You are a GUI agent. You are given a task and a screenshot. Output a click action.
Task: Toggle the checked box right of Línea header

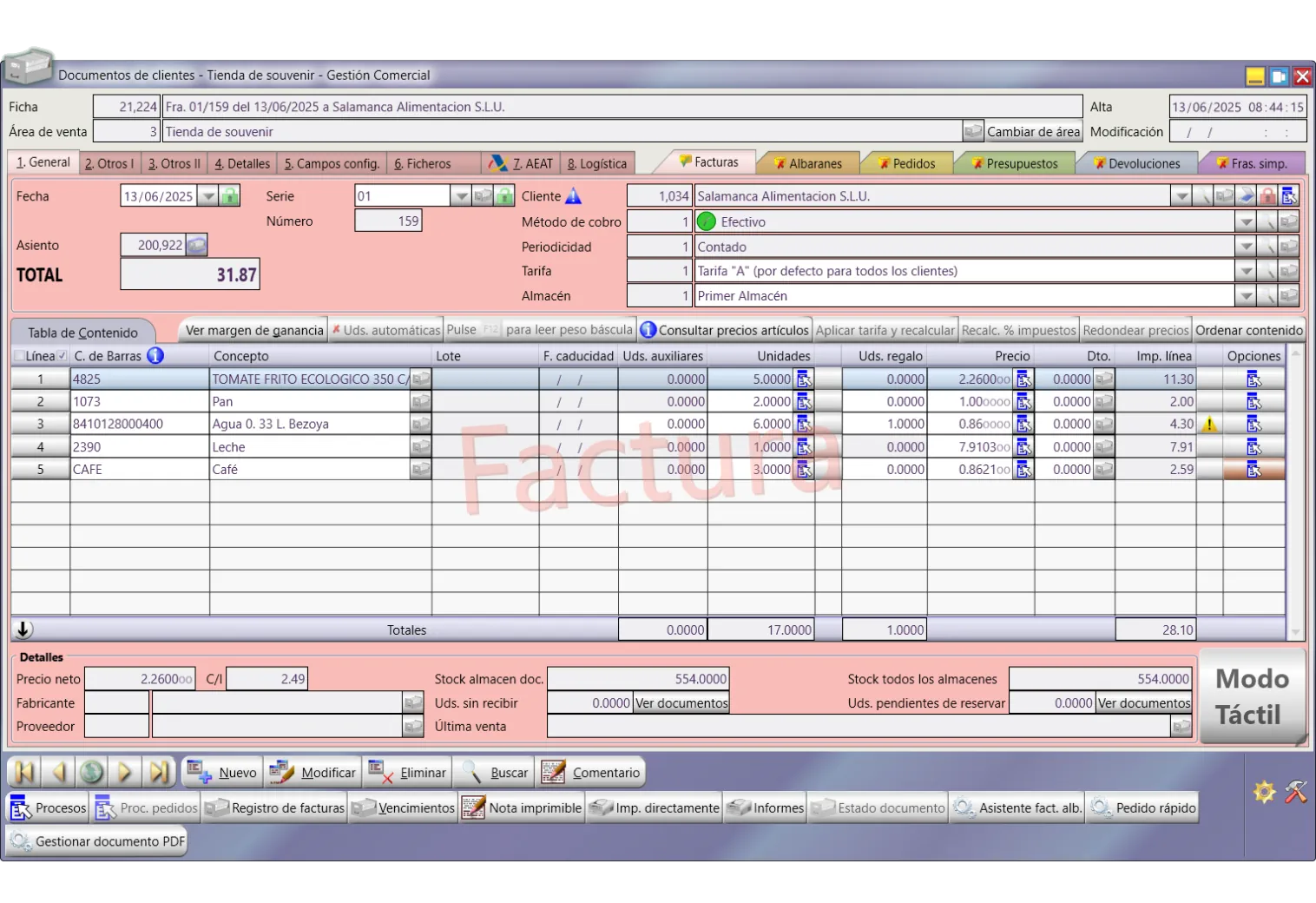[62, 356]
